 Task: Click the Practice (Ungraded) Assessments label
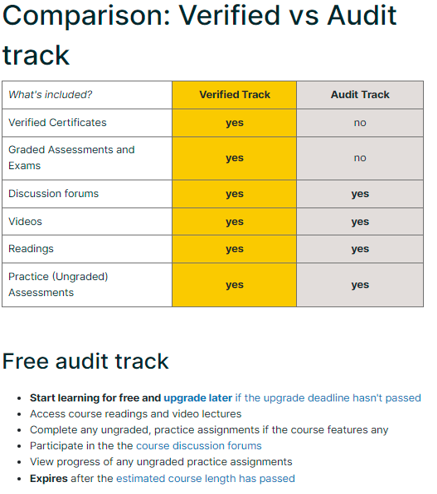click(x=58, y=284)
